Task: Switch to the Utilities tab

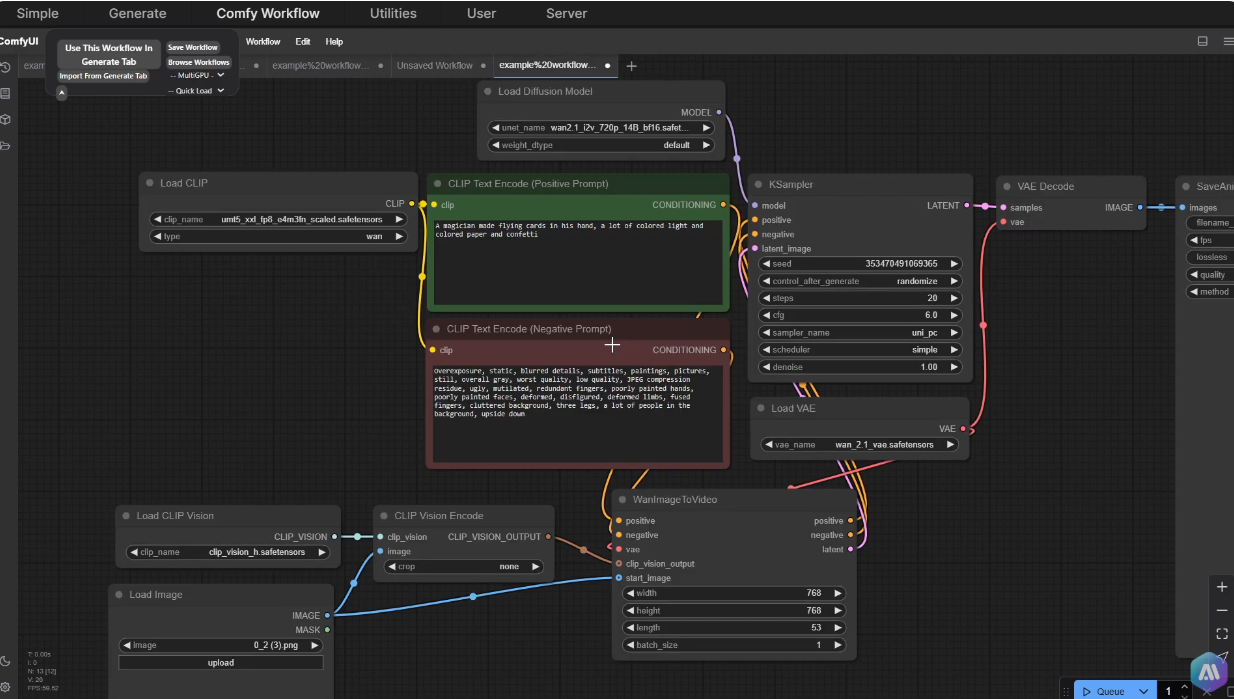Action: tap(393, 14)
